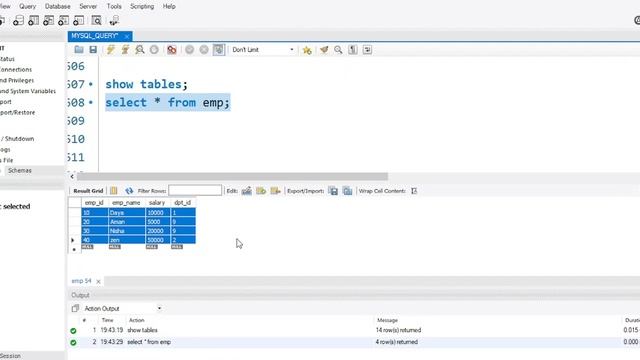Create a new stored procedure toolbar icon

[x=64, y=20]
